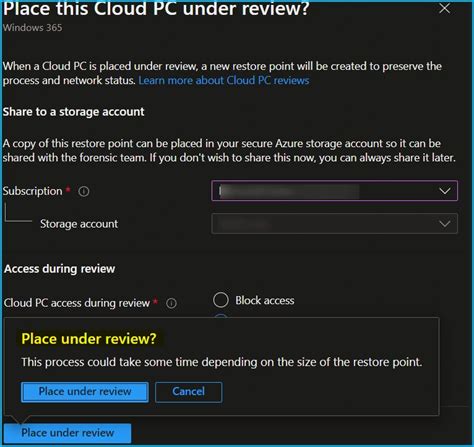
Task: Confirm with Place under review in the popup
Action: [85, 392]
